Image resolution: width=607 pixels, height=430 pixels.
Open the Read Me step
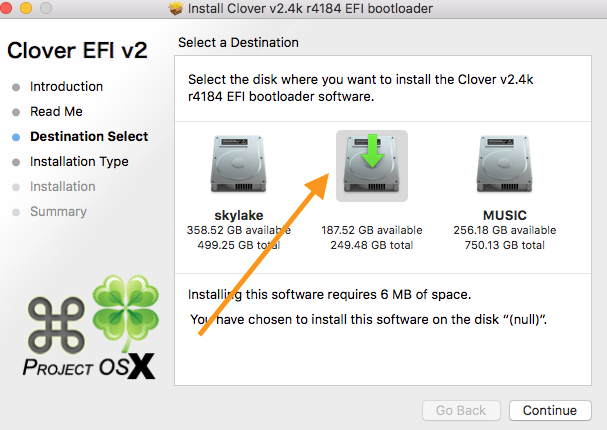pyautogui.click(x=56, y=112)
